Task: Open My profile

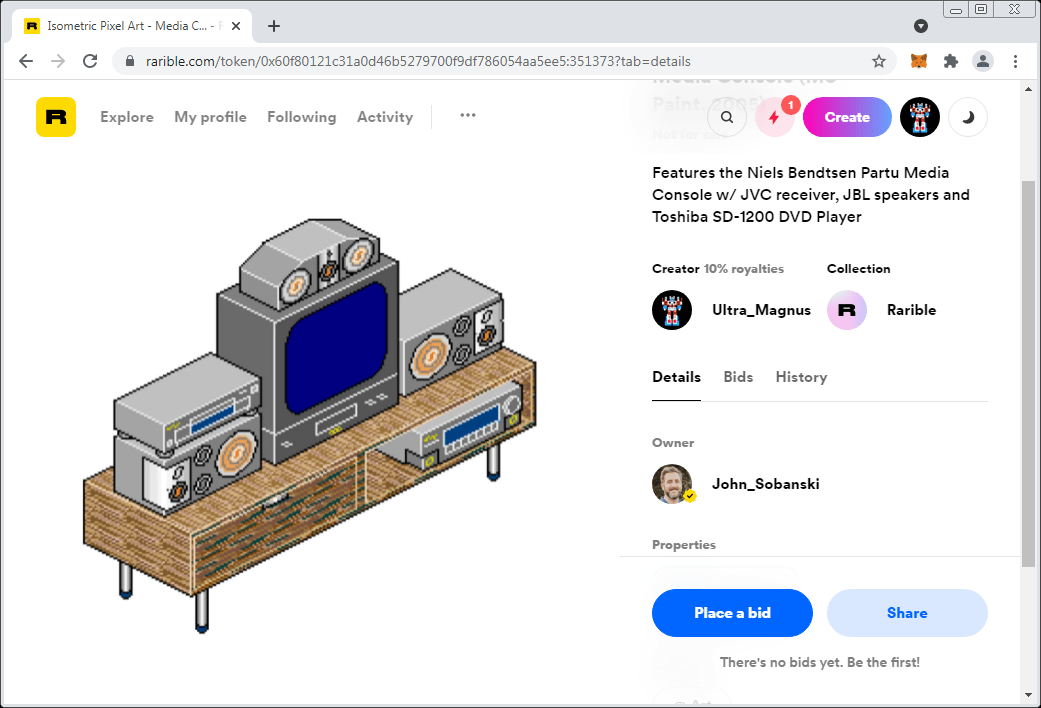Action: pyautogui.click(x=210, y=117)
